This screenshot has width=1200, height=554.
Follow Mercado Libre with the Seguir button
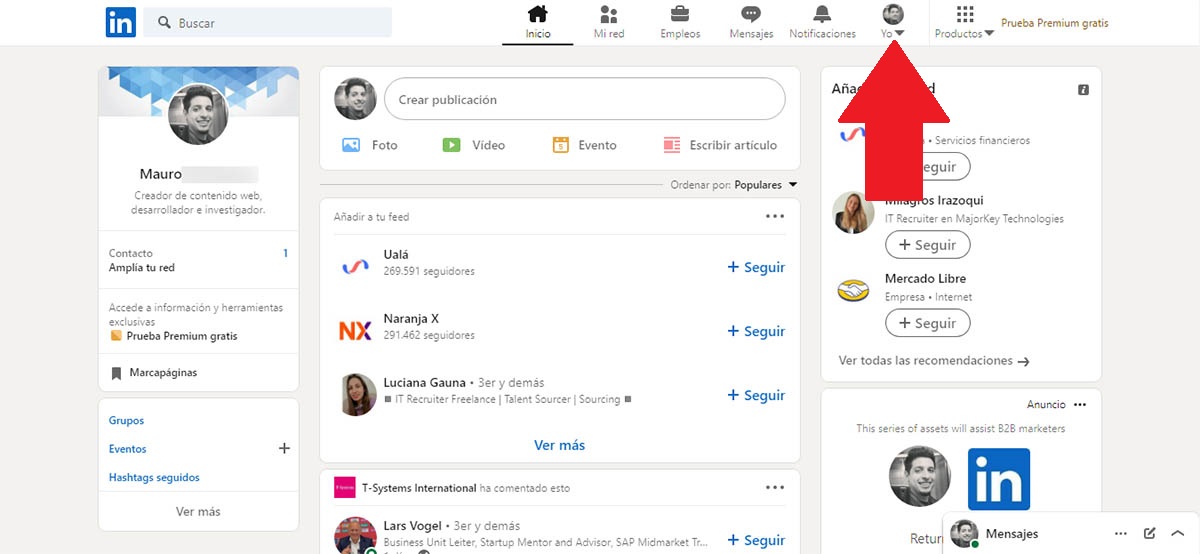[x=927, y=323]
